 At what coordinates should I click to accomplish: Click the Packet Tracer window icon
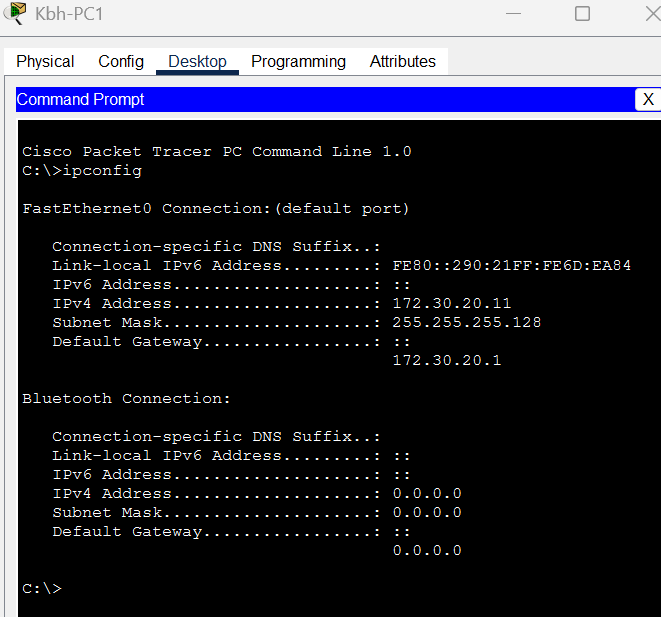click(15, 13)
